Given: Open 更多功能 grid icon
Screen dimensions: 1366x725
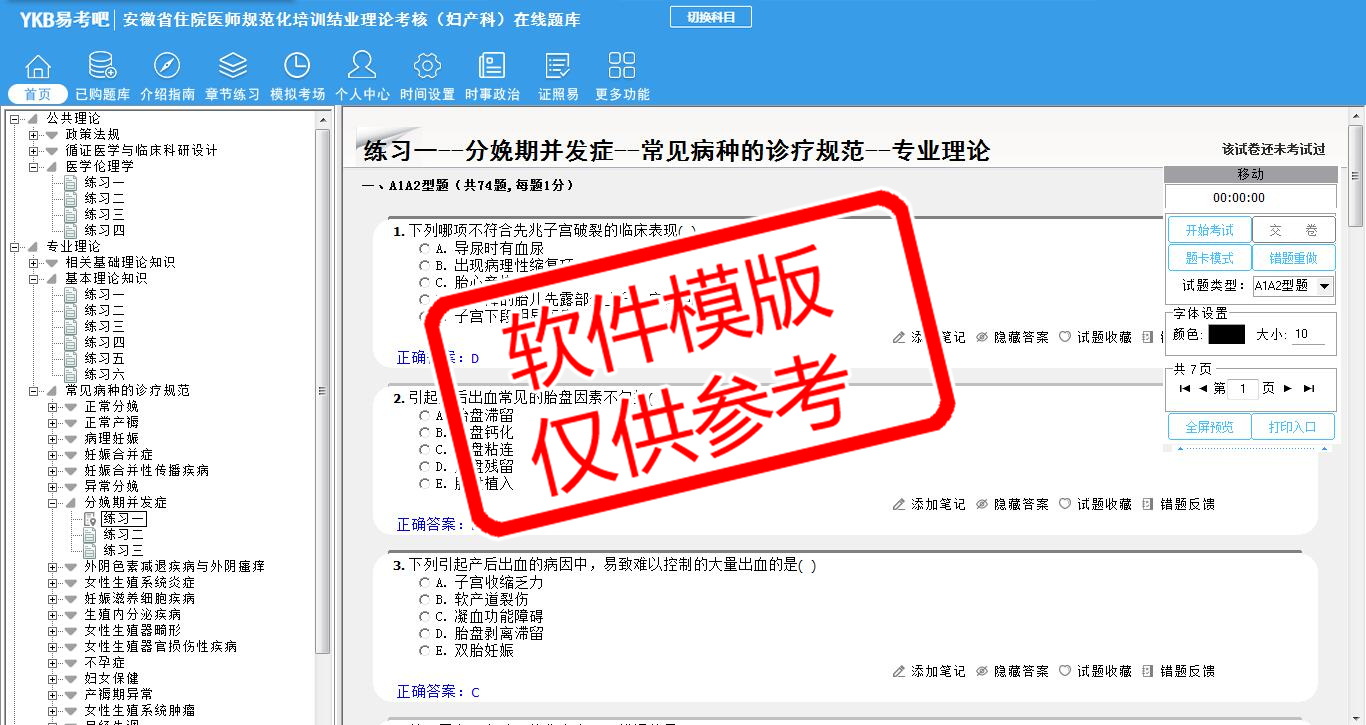Looking at the screenshot, I should 622,67.
